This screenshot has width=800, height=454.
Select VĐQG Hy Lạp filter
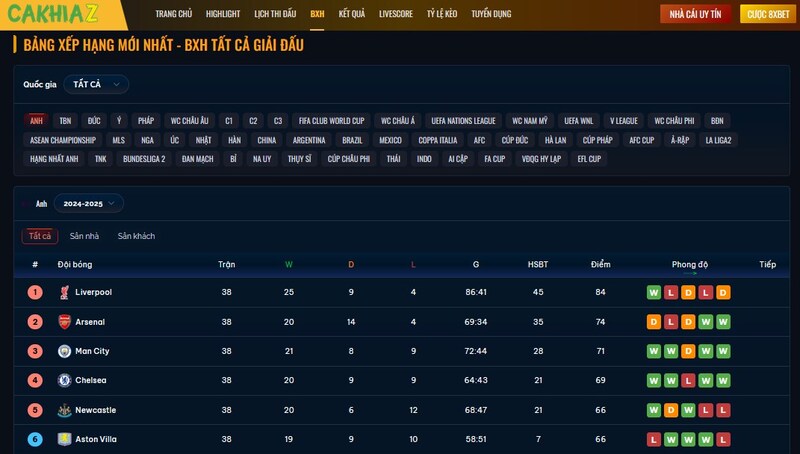(541, 159)
